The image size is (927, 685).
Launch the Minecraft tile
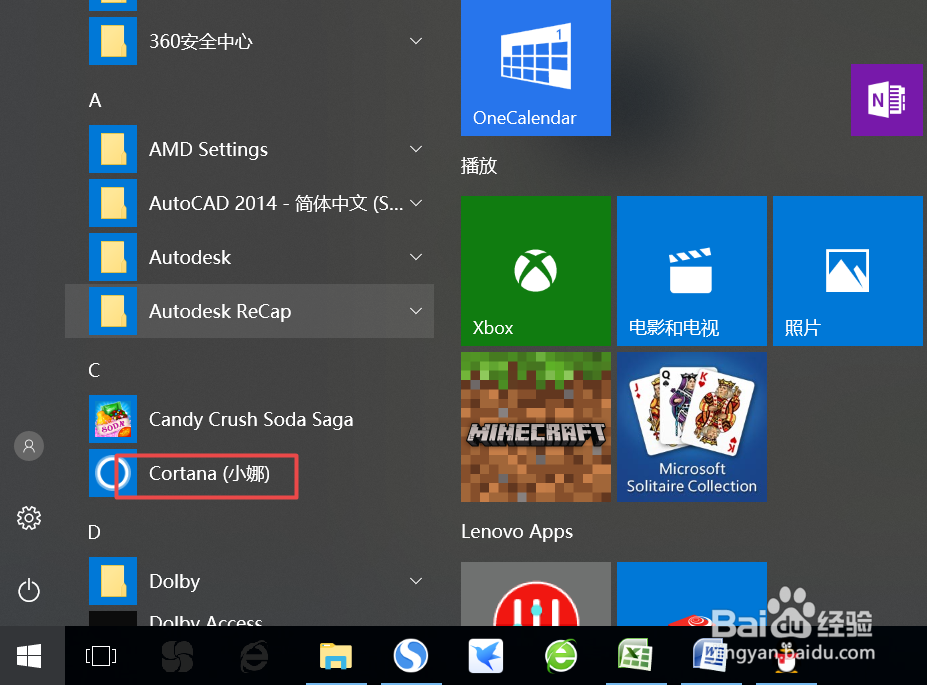[536, 427]
